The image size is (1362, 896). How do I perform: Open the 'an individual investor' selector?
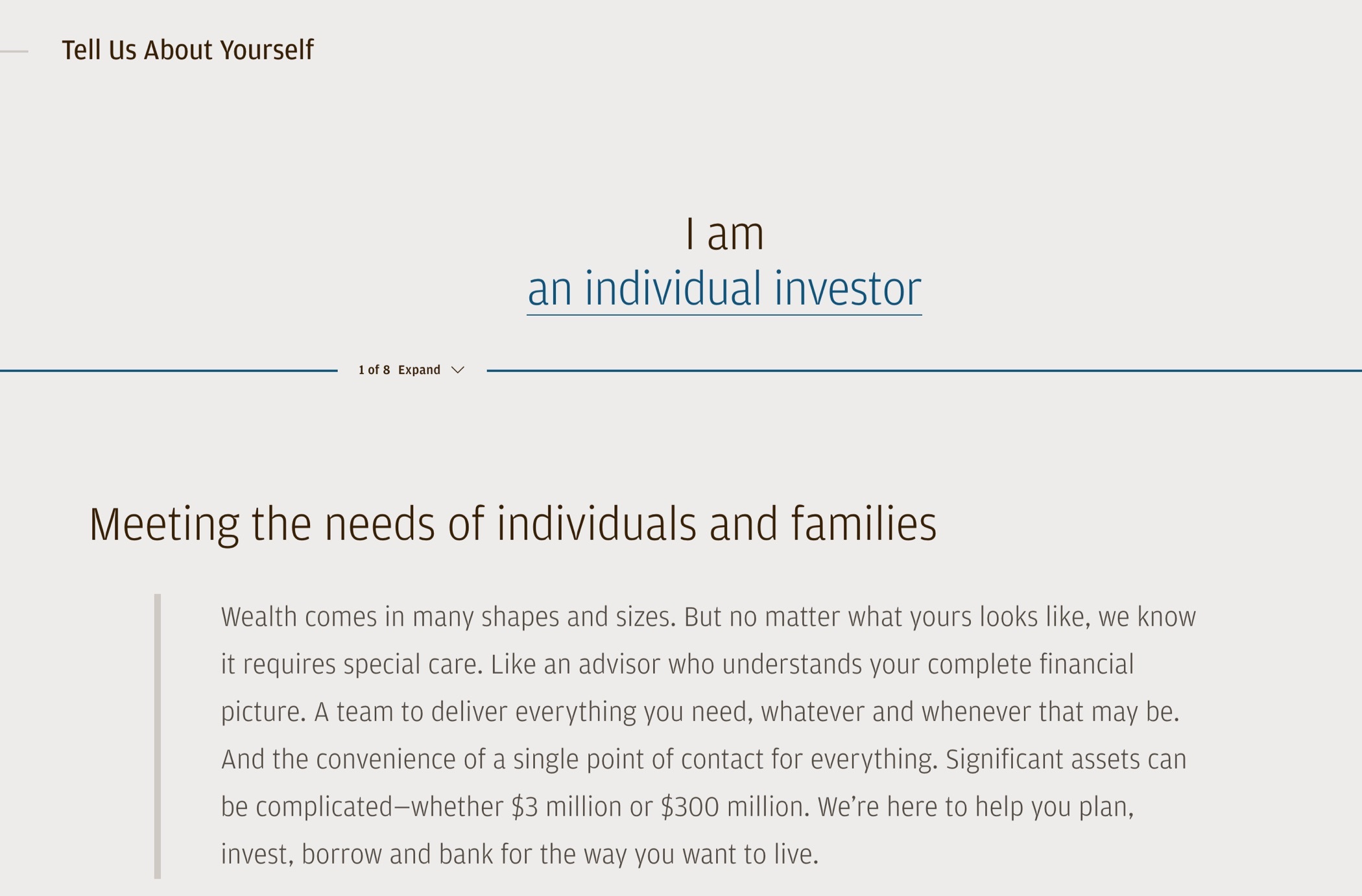coord(724,289)
